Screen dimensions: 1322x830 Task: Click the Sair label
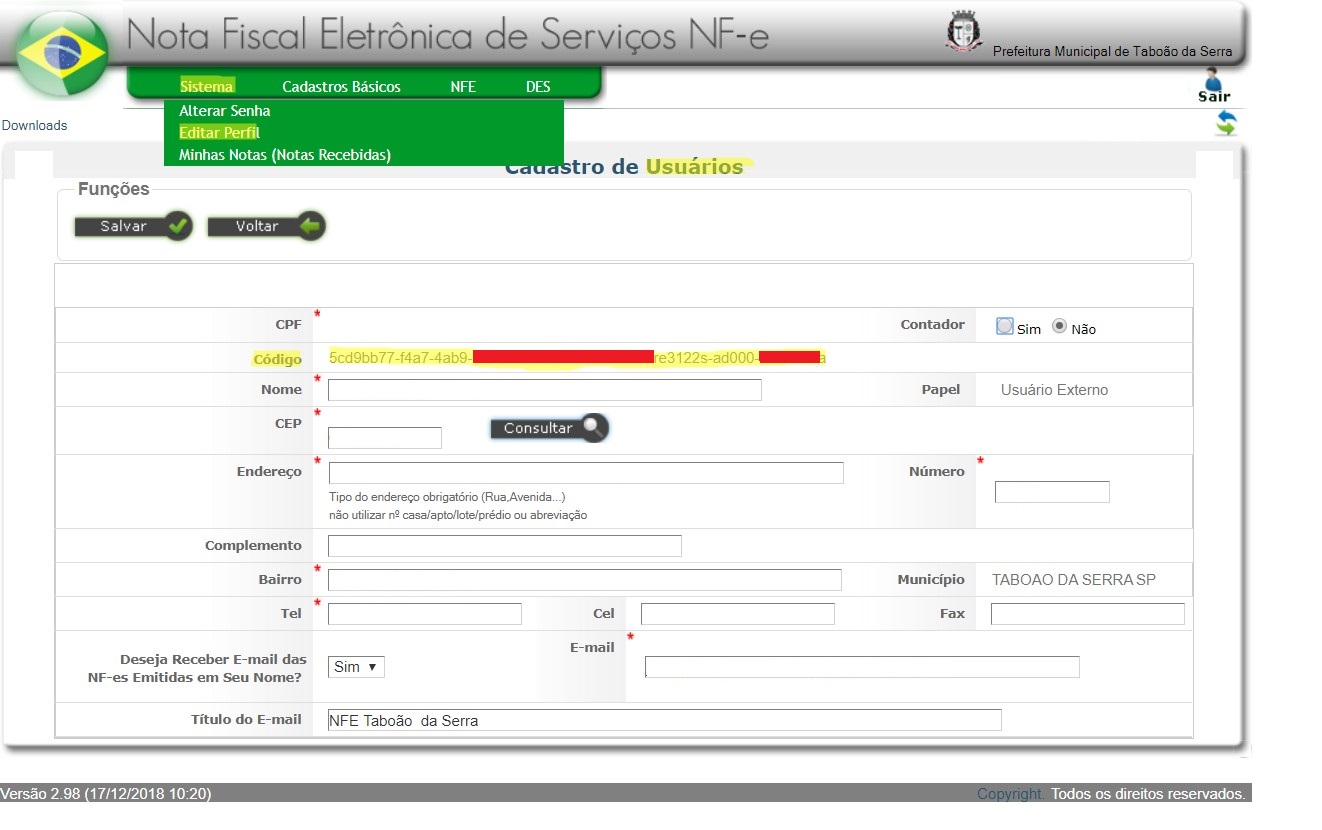click(1214, 97)
